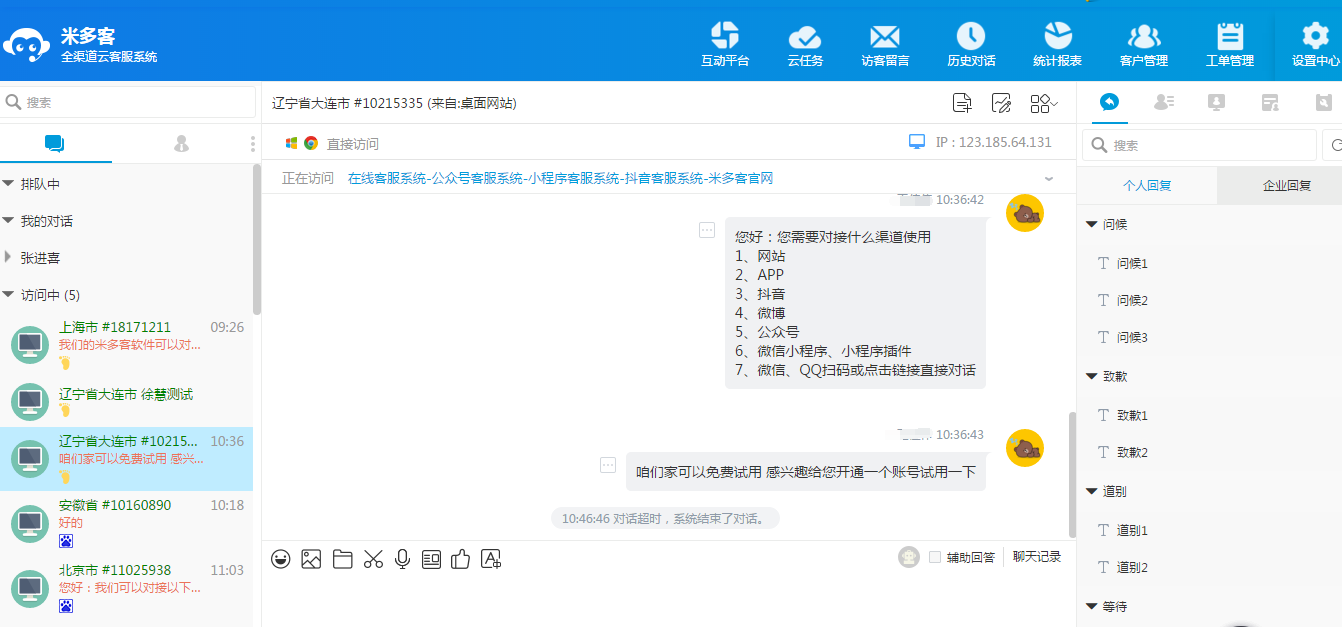The height and width of the screenshot is (627, 1342).
Task: Open 聊天记录 chat history
Action: 1037,557
